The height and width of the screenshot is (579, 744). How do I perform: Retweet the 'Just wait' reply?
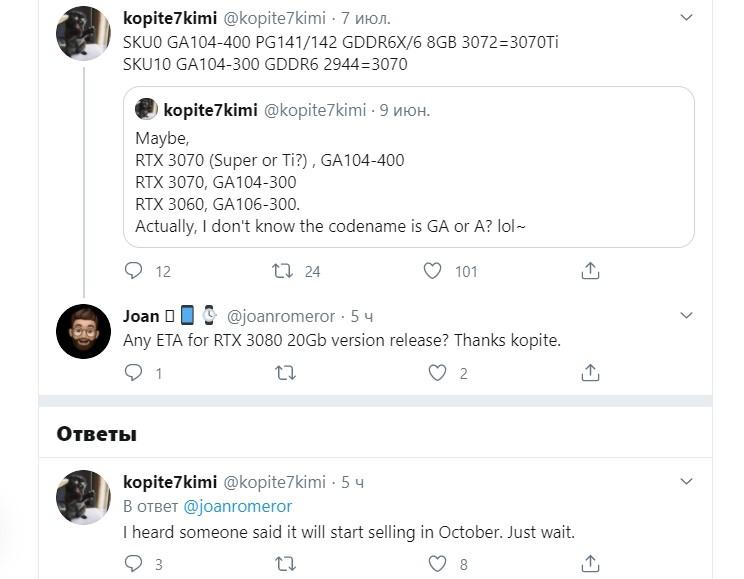(284, 564)
